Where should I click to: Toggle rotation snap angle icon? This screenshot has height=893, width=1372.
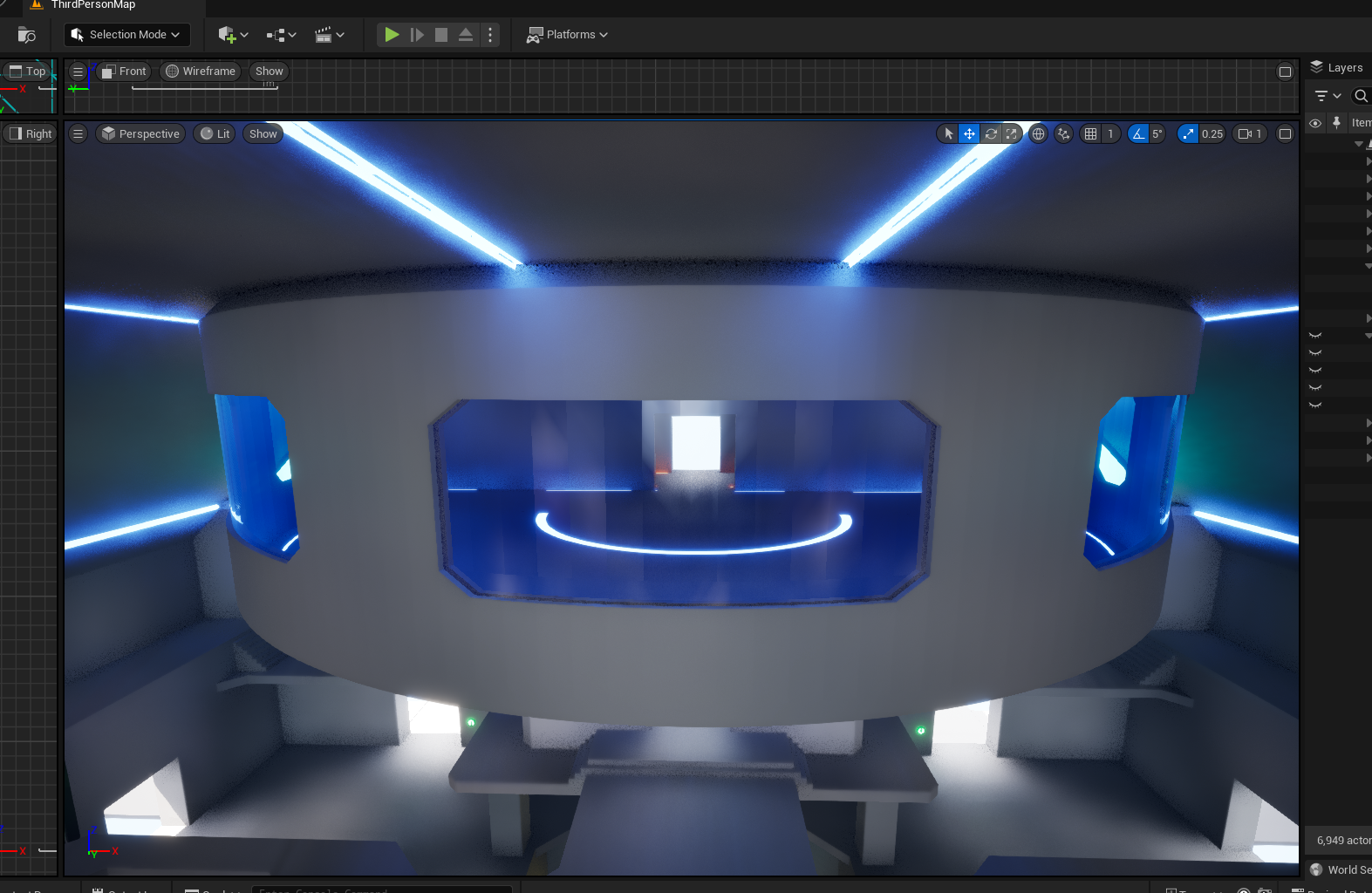click(1138, 133)
